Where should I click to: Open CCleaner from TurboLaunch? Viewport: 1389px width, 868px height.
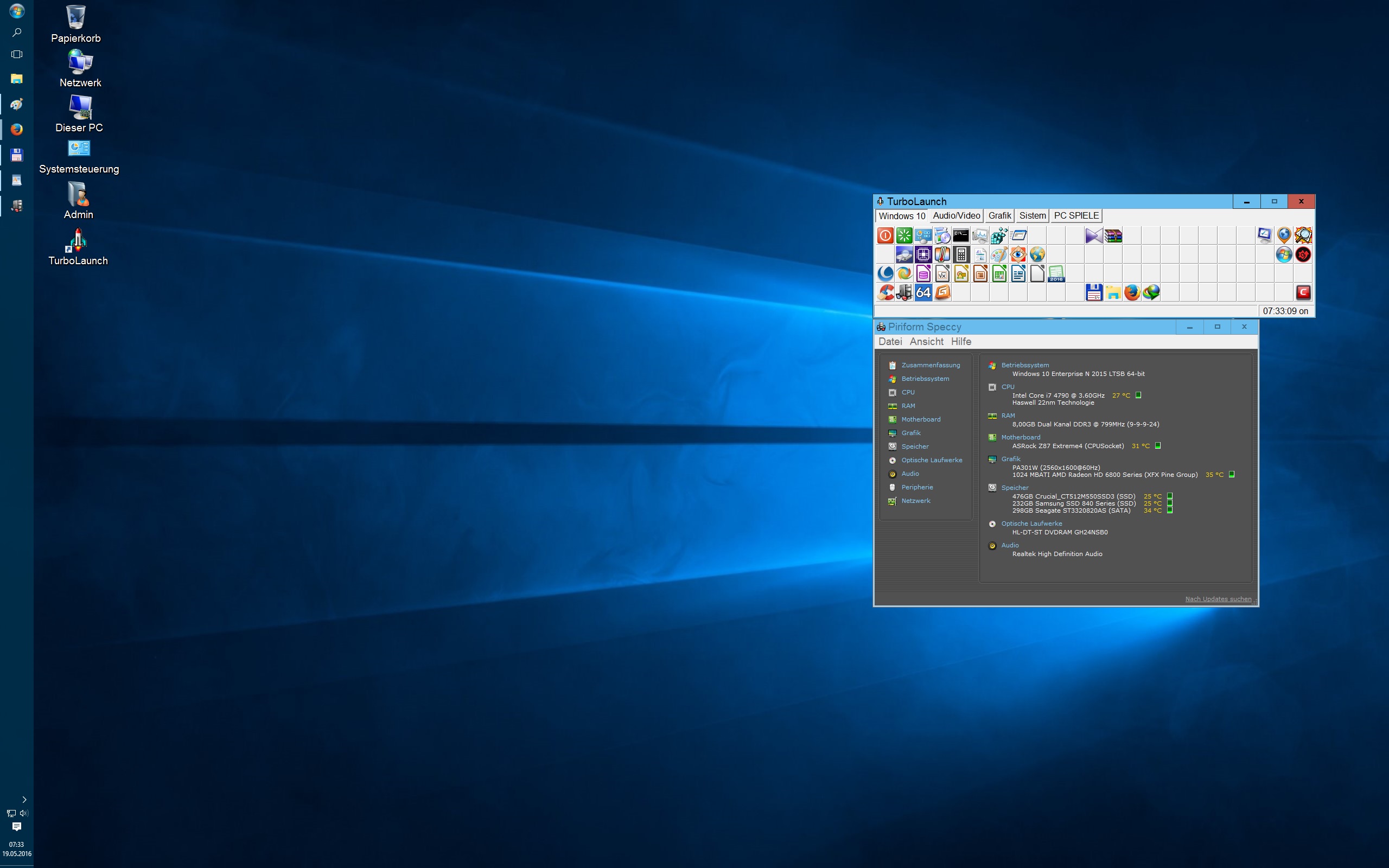click(x=885, y=293)
